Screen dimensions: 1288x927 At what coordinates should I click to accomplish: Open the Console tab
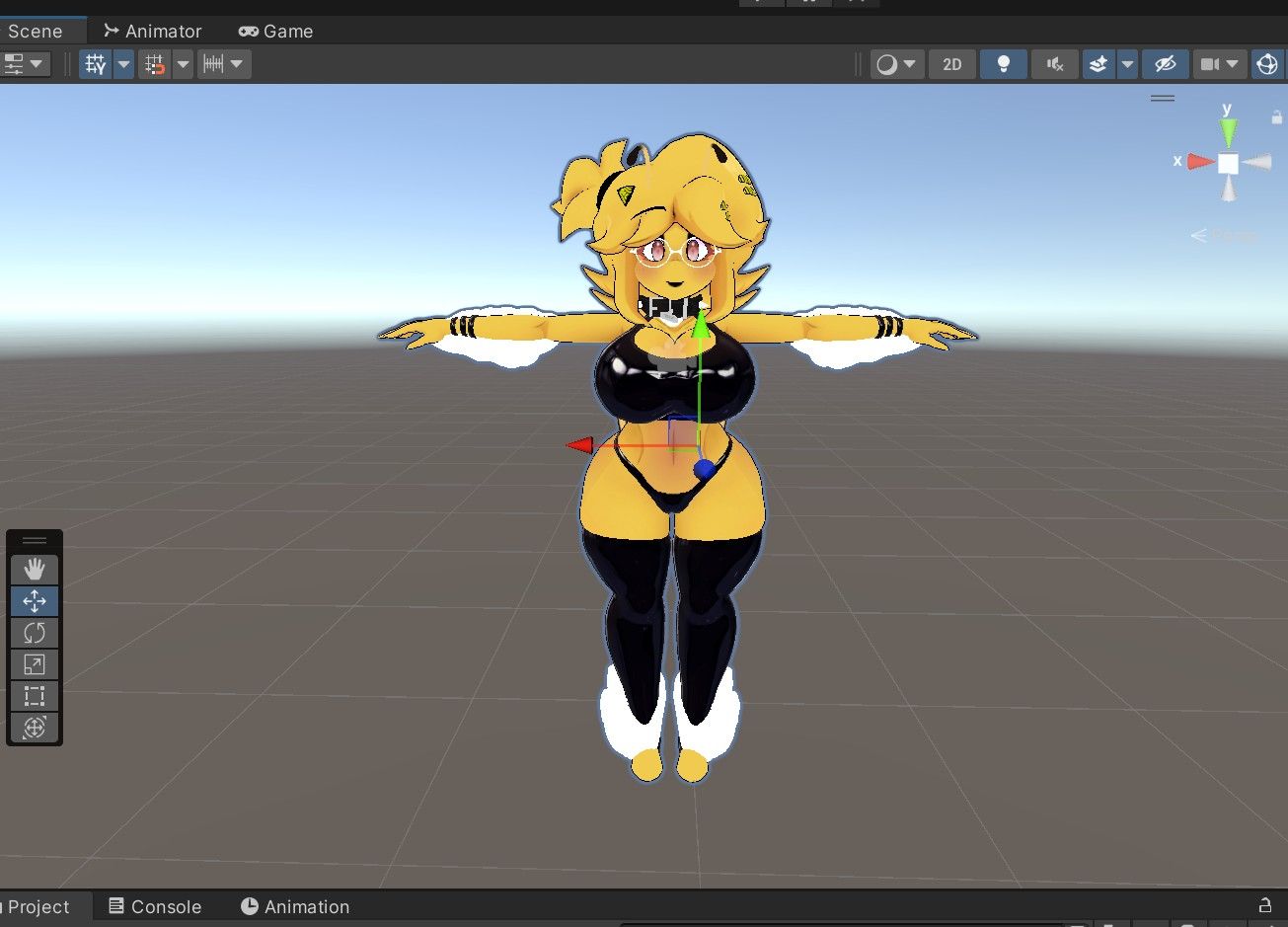(x=155, y=906)
